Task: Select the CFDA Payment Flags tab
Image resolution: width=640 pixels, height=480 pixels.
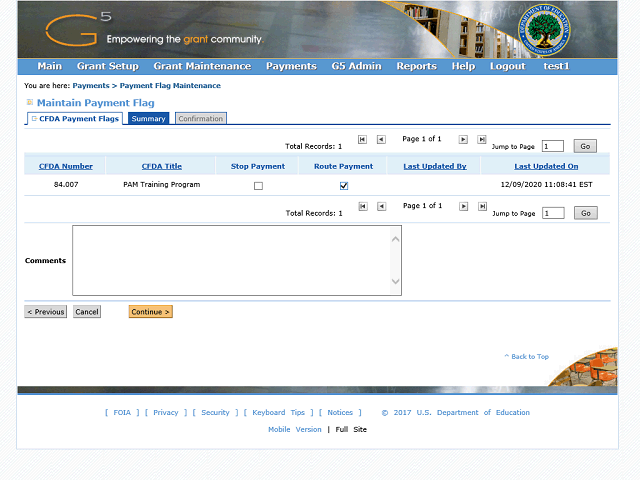Action: tap(75, 119)
